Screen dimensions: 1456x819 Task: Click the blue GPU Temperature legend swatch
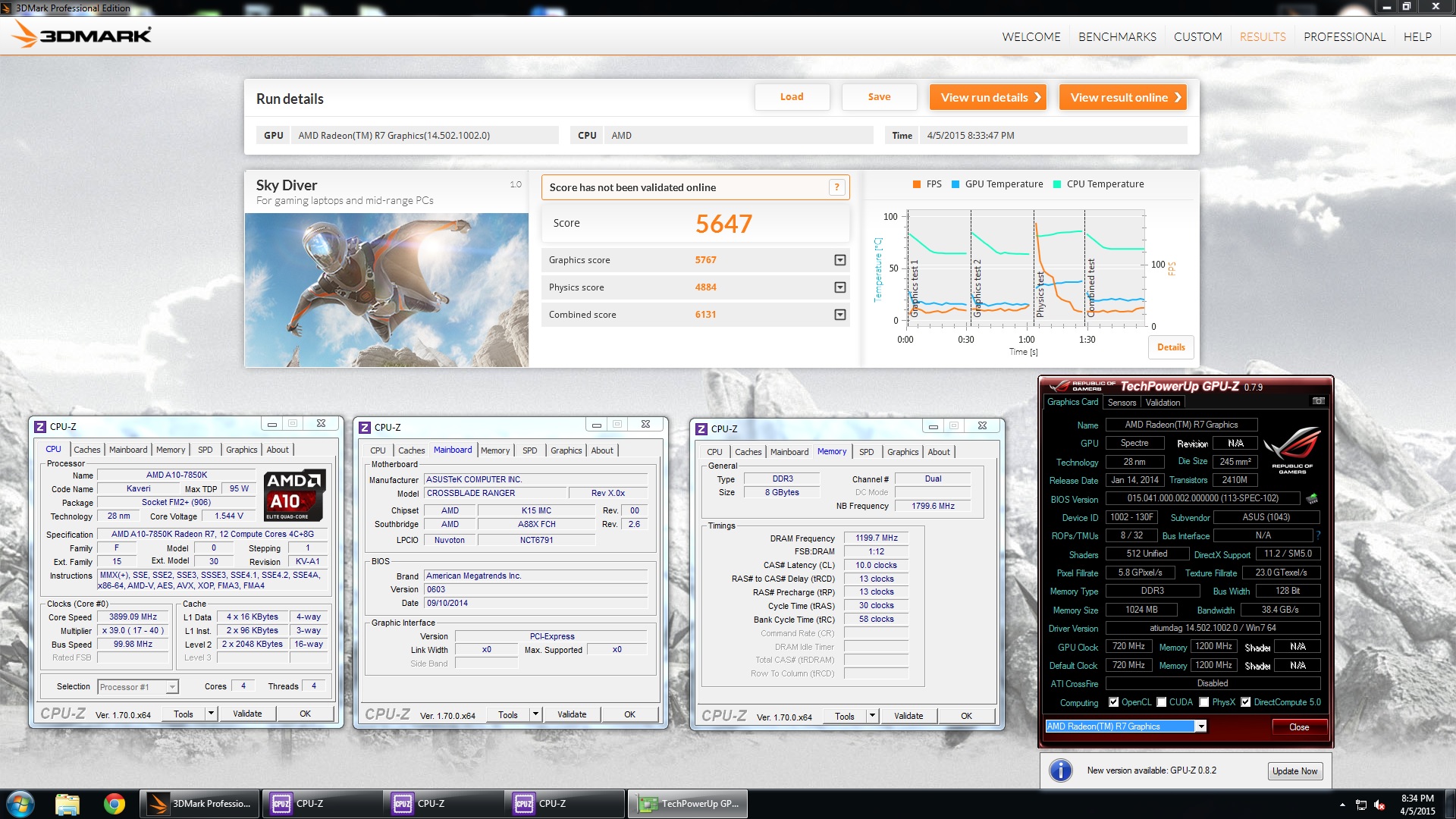point(955,184)
